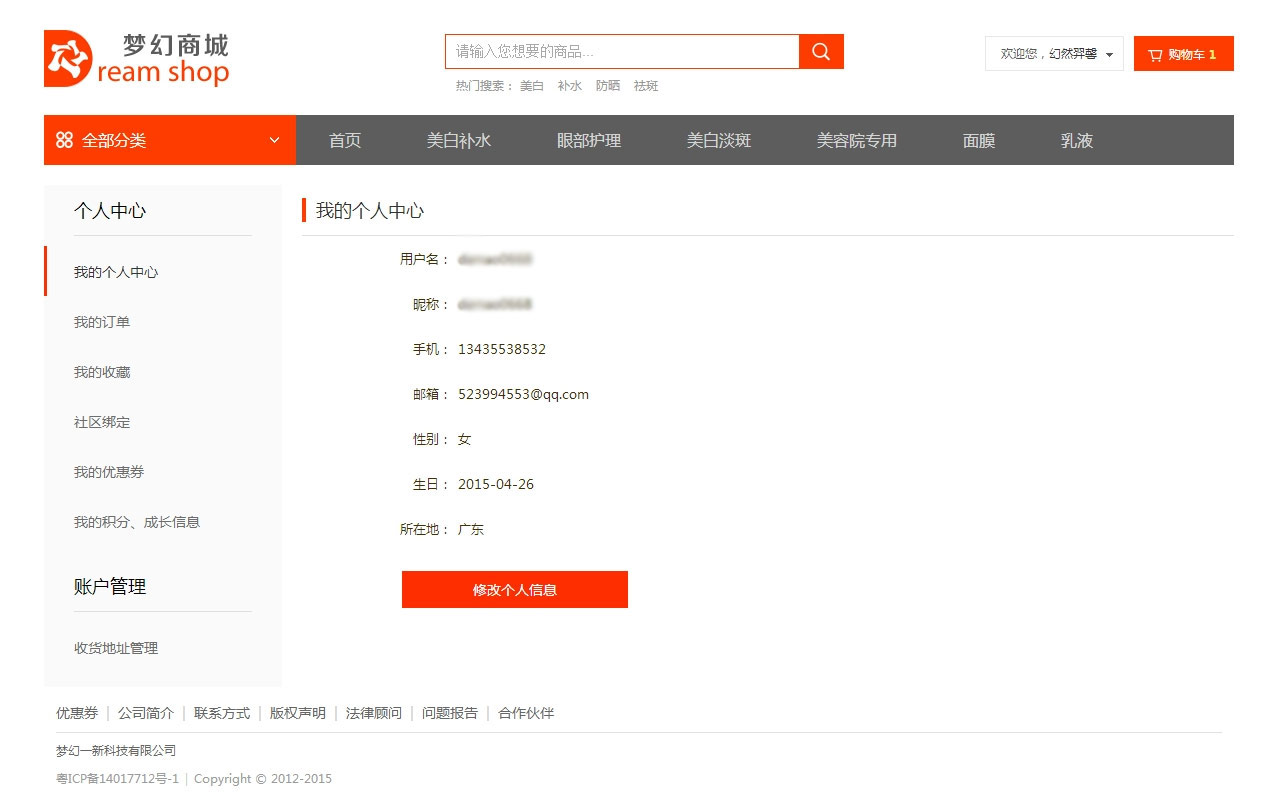Click ICP number 粤ICP备14017712号-1

pyautogui.click(x=118, y=779)
